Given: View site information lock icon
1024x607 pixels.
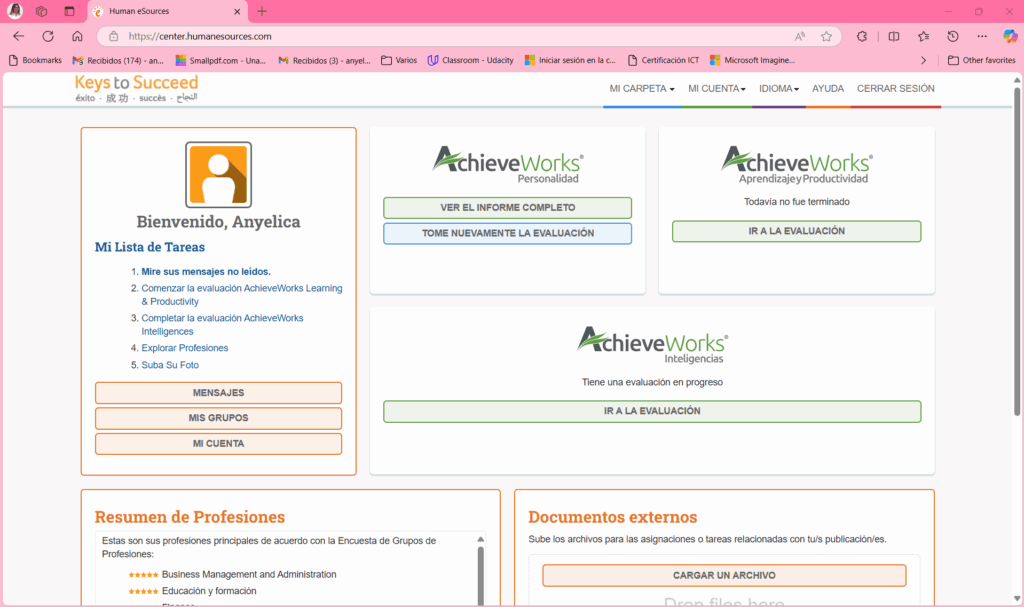Looking at the screenshot, I should (x=113, y=37).
